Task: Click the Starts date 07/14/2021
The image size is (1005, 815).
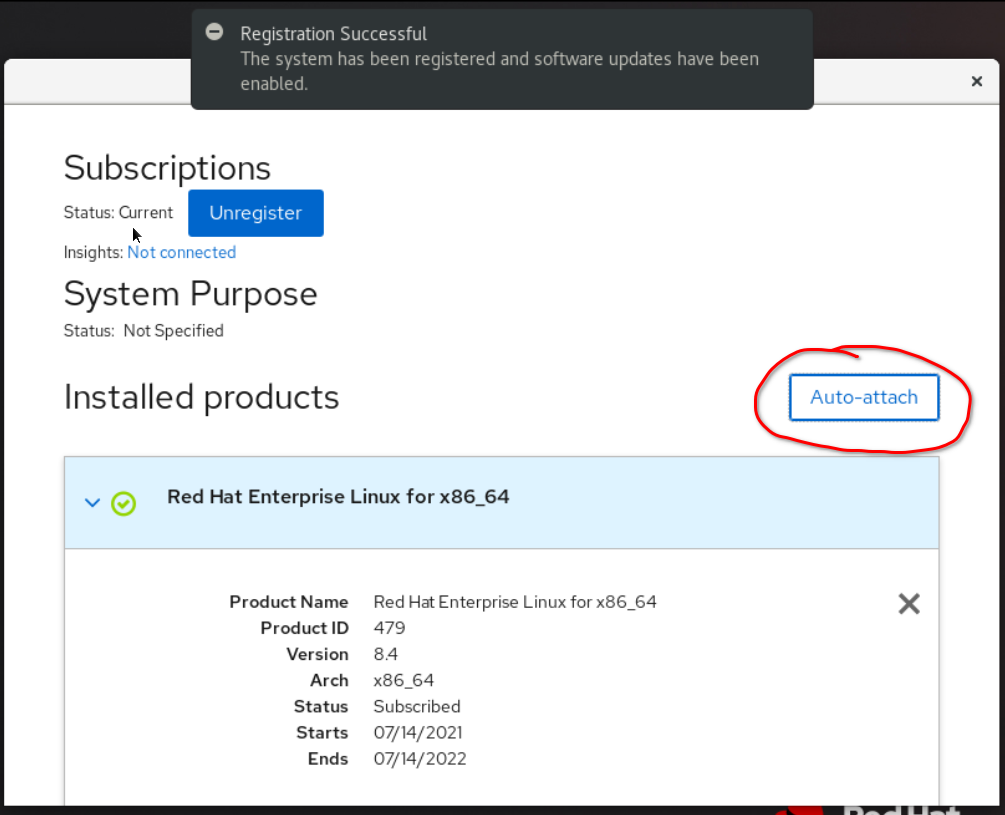Action: tap(418, 732)
